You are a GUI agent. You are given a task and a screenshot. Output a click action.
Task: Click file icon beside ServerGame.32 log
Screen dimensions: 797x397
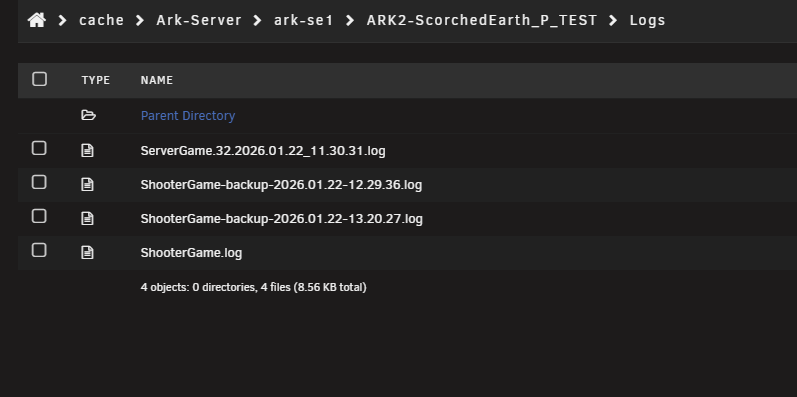(x=87, y=150)
